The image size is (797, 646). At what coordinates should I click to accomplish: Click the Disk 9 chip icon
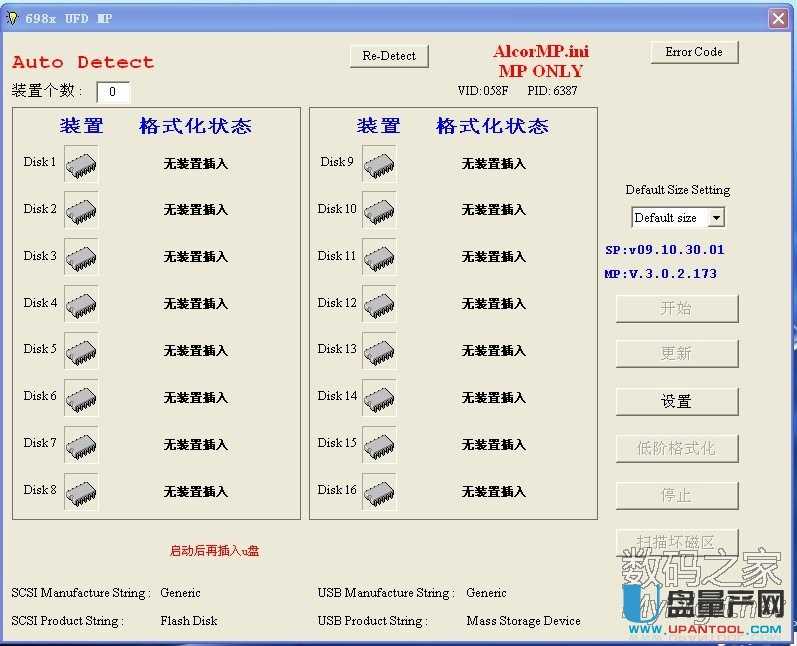(379, 165)
